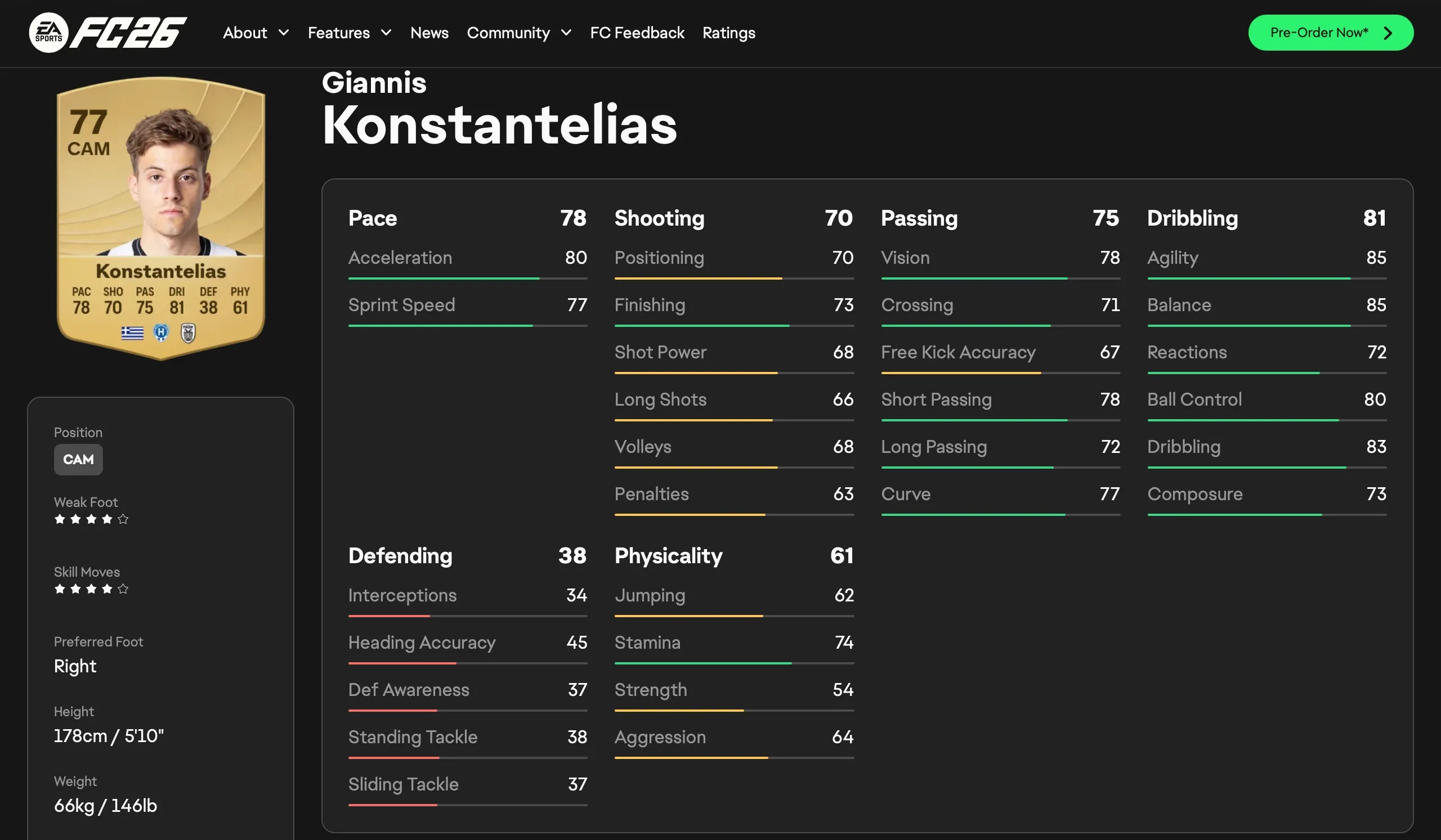Click the EA Sports FC26 logo

(x=108, y=33)
